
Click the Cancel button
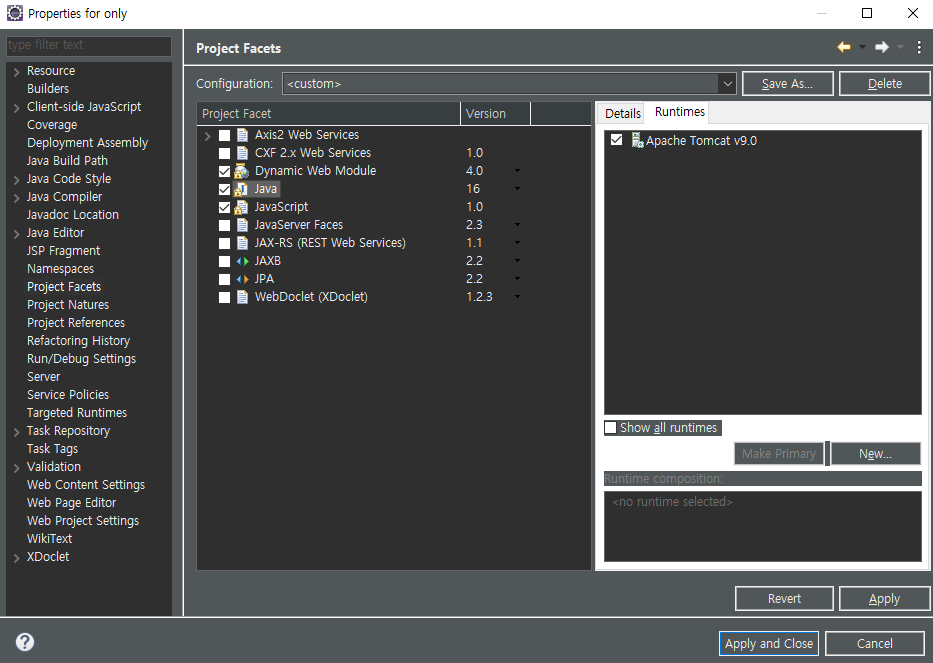875,643
